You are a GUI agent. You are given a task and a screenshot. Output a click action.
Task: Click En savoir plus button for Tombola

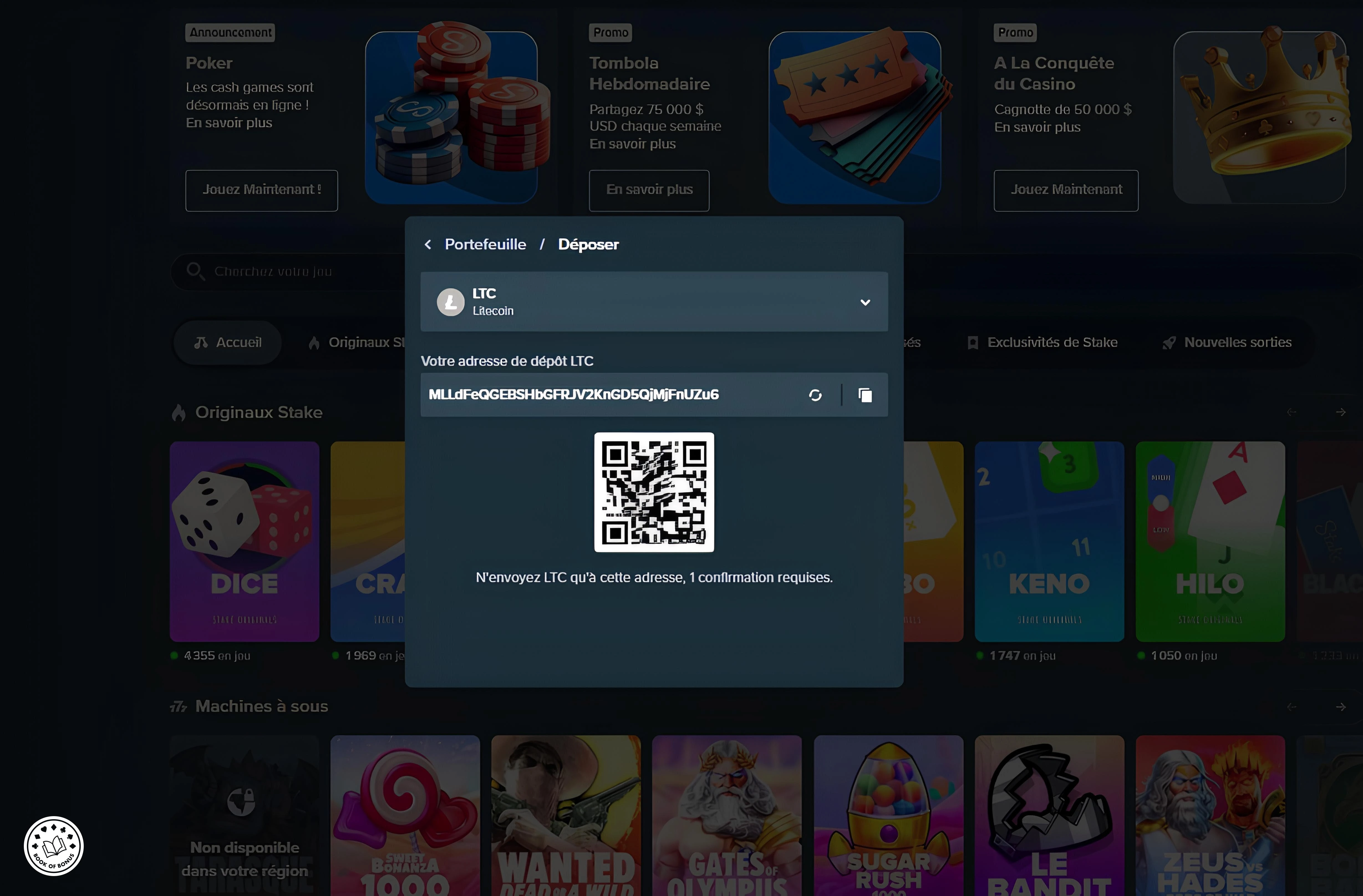[x=649, y=190]
